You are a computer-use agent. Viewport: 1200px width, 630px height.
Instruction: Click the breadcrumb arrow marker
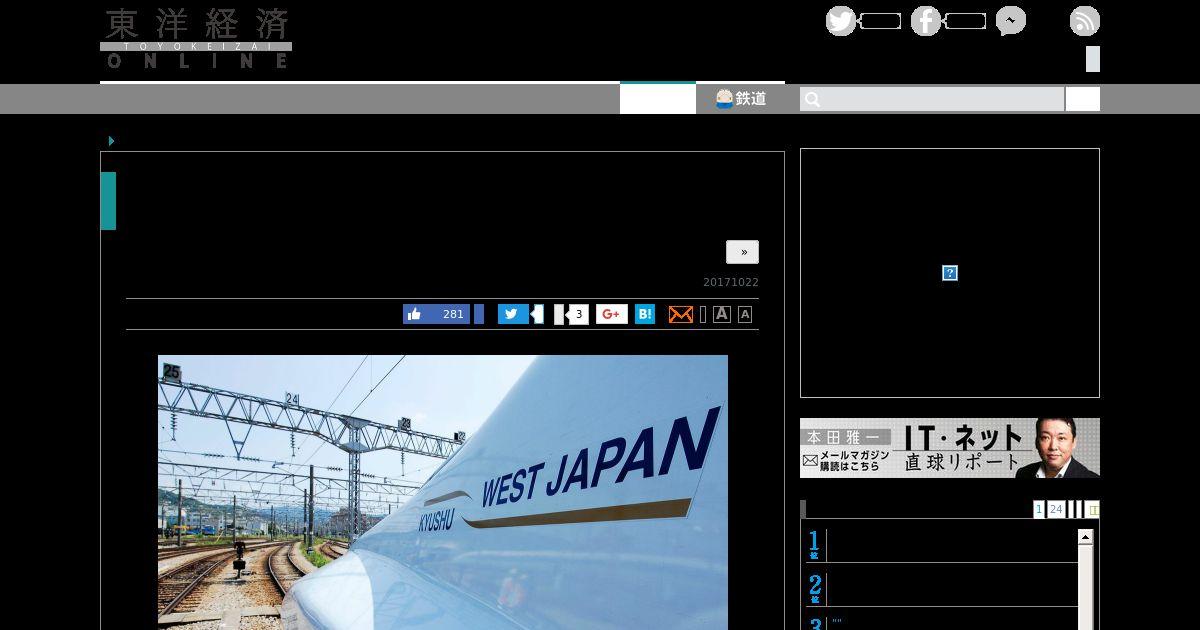(112, 141)
